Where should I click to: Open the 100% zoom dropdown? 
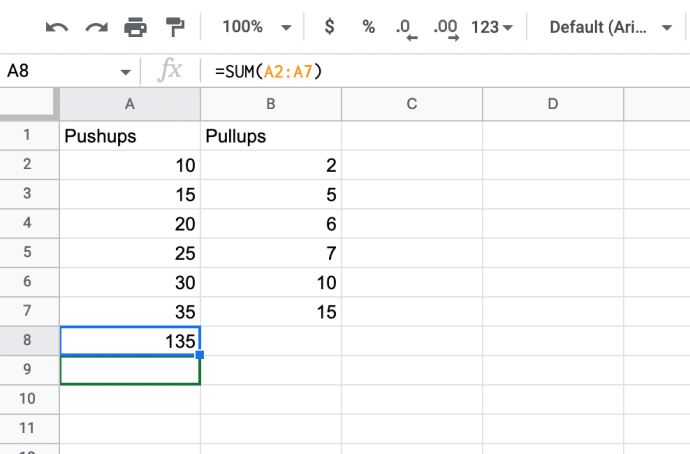256,27
